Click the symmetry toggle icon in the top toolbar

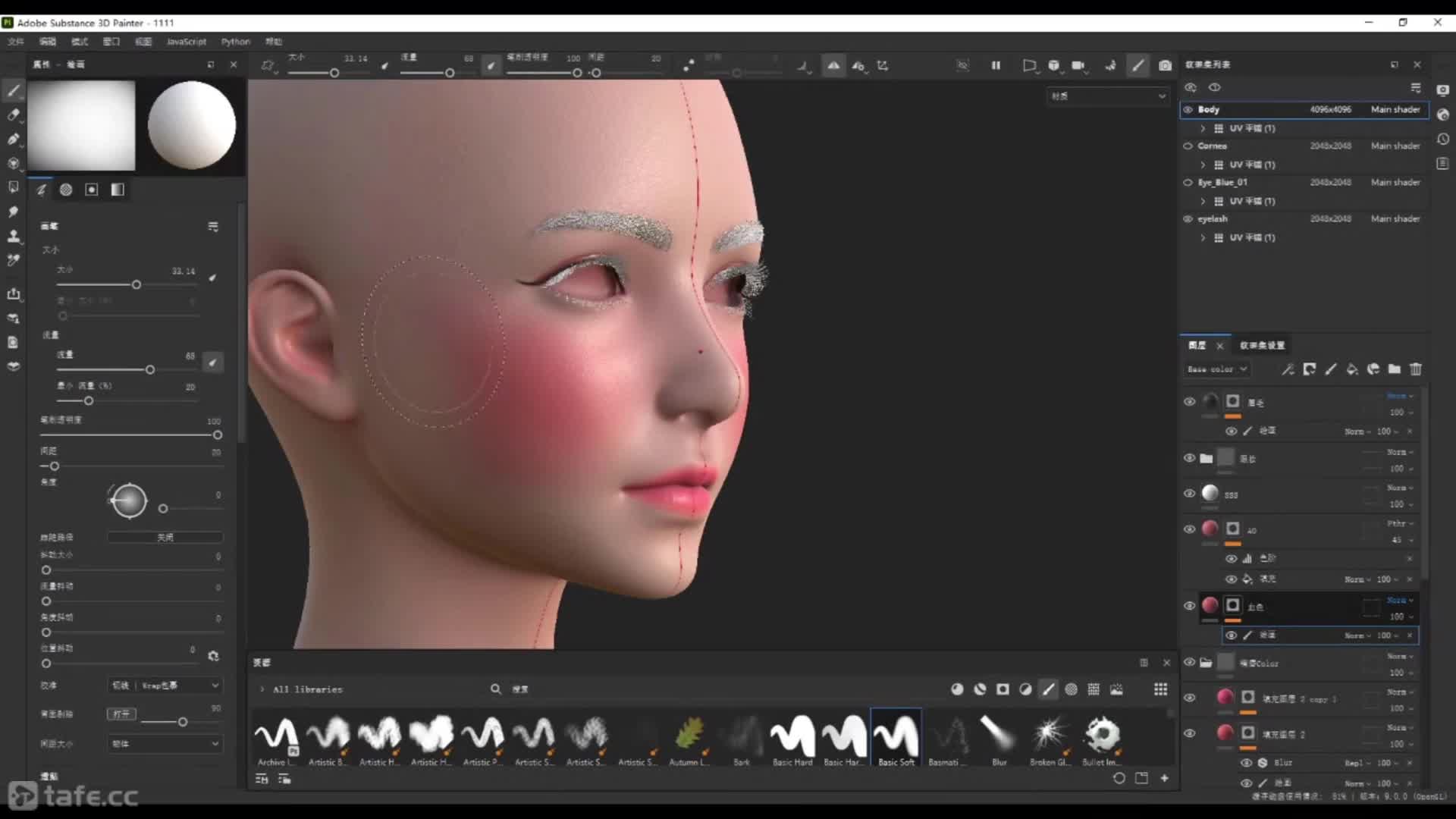(833, 65)
